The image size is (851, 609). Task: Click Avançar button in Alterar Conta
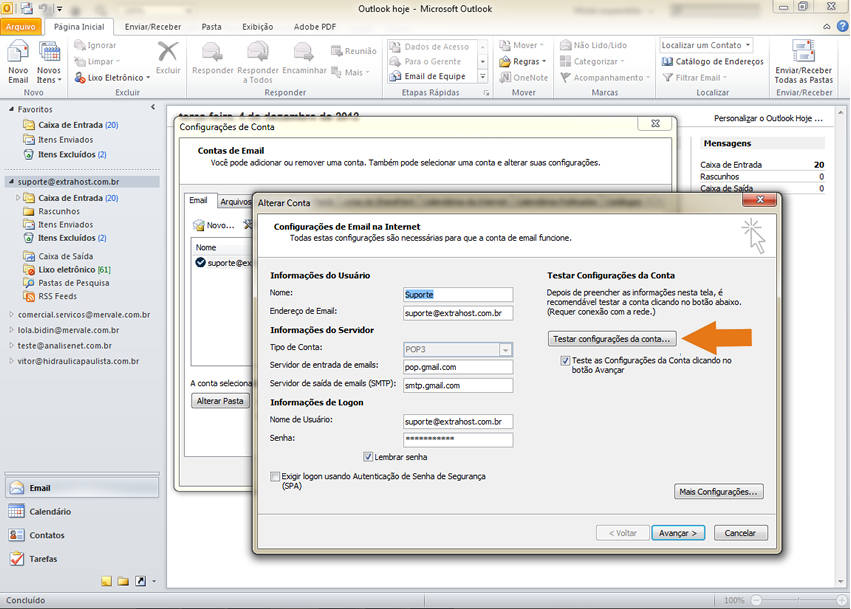(678, 533)
